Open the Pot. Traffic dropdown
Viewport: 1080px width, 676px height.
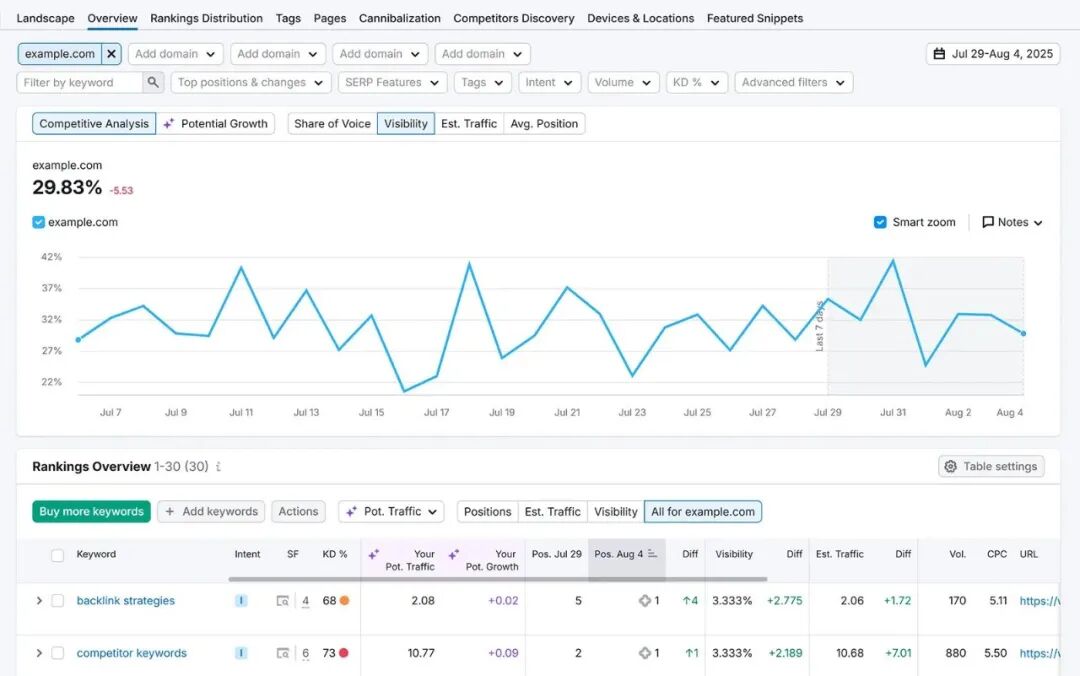click(391, 511)
